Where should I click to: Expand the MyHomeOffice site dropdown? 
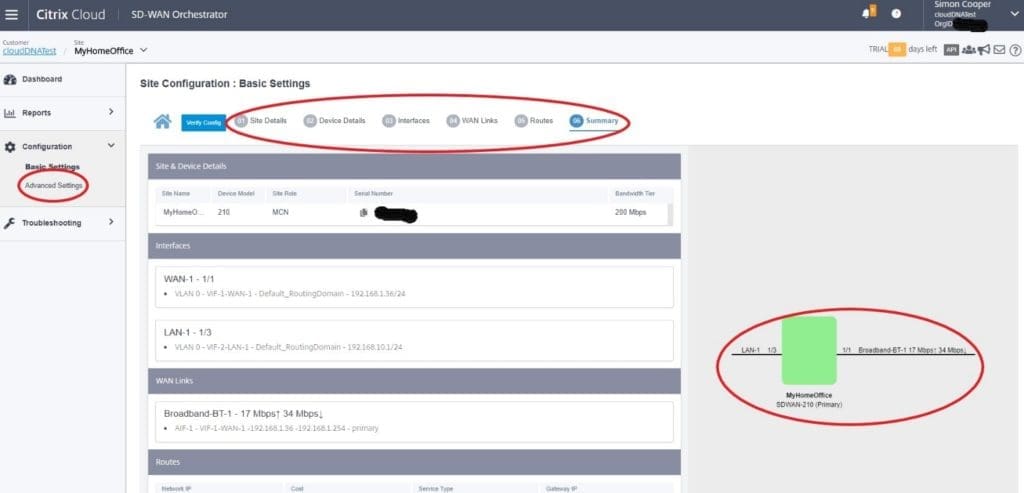coord(144,50)
